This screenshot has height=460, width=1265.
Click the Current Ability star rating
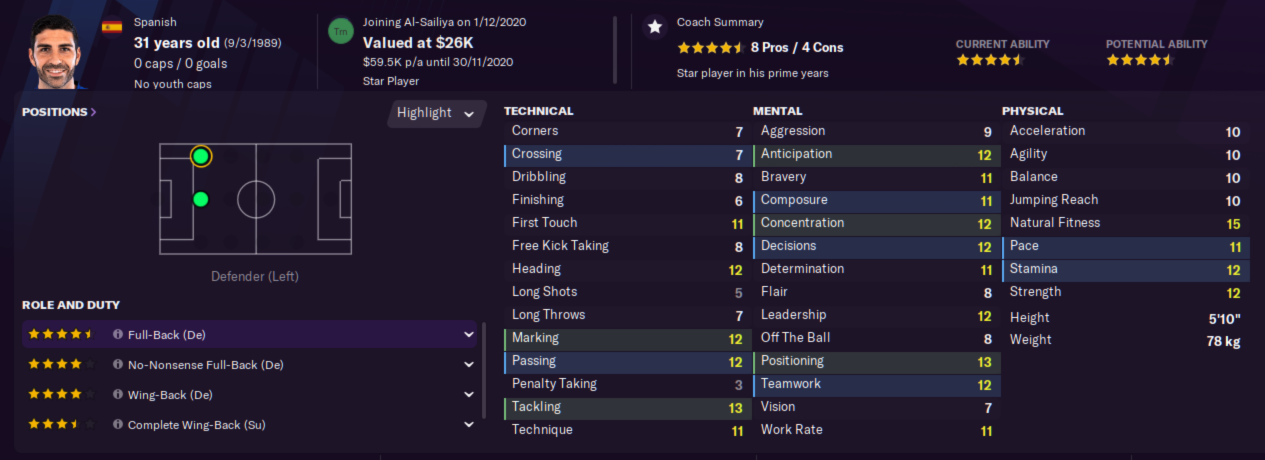pyautogui.click(x=990, y=60)
